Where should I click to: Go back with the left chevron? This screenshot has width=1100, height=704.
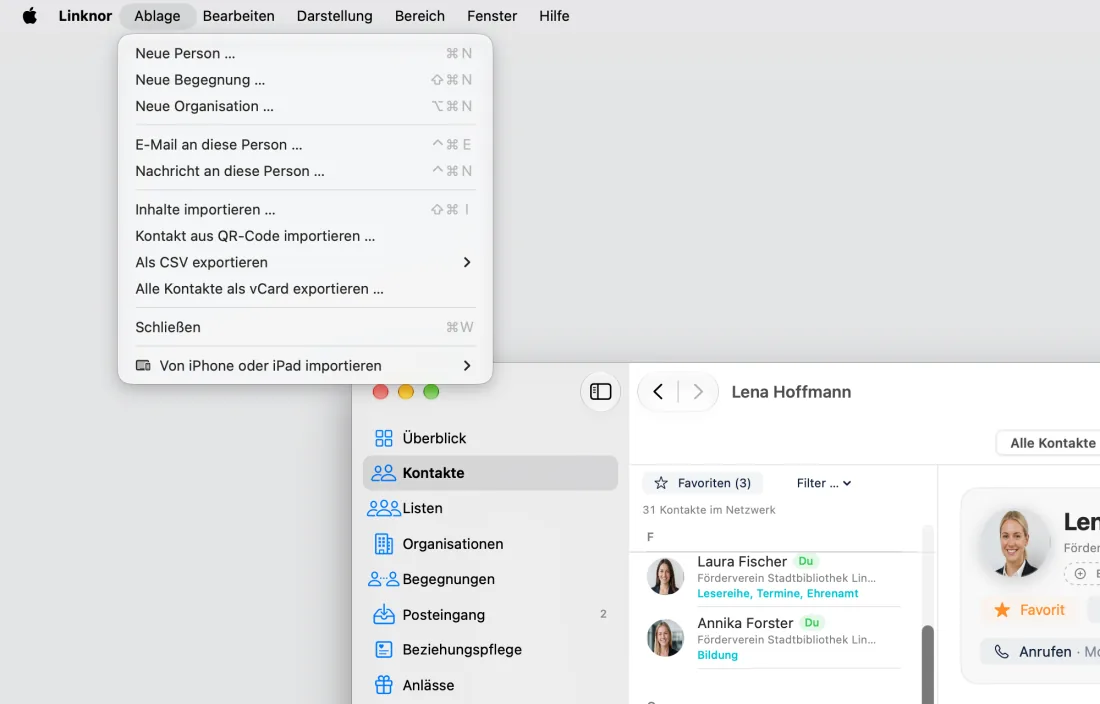point(658,391)
